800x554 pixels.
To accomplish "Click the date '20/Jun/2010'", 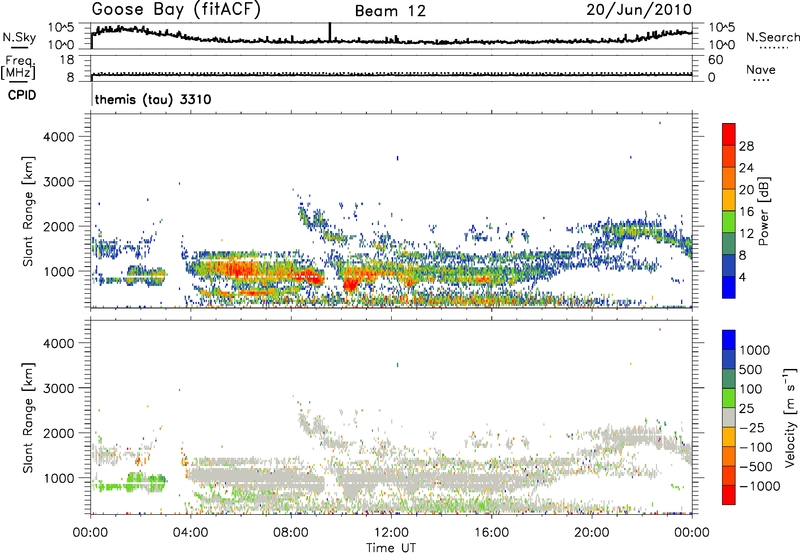I will pos(639,10).
